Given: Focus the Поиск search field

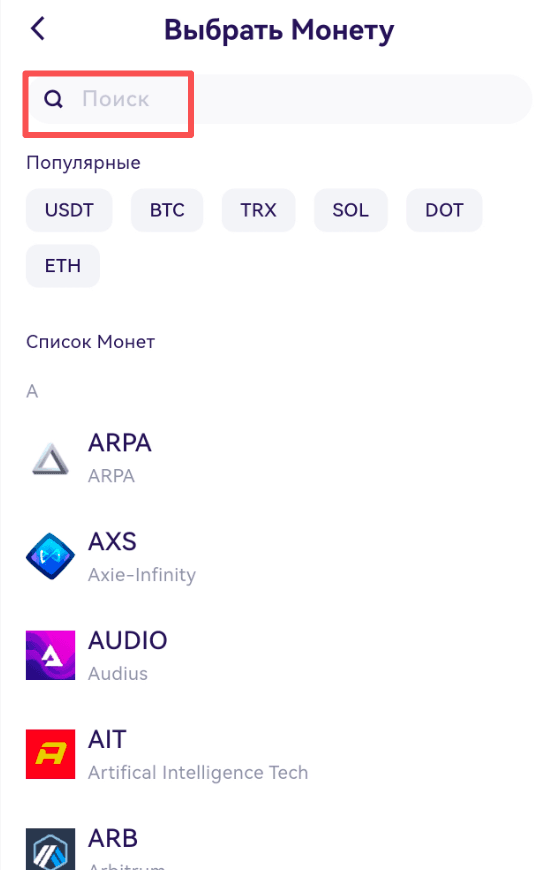Looking at the screenshot, I should pyautogui.click(x=279, y=99).
